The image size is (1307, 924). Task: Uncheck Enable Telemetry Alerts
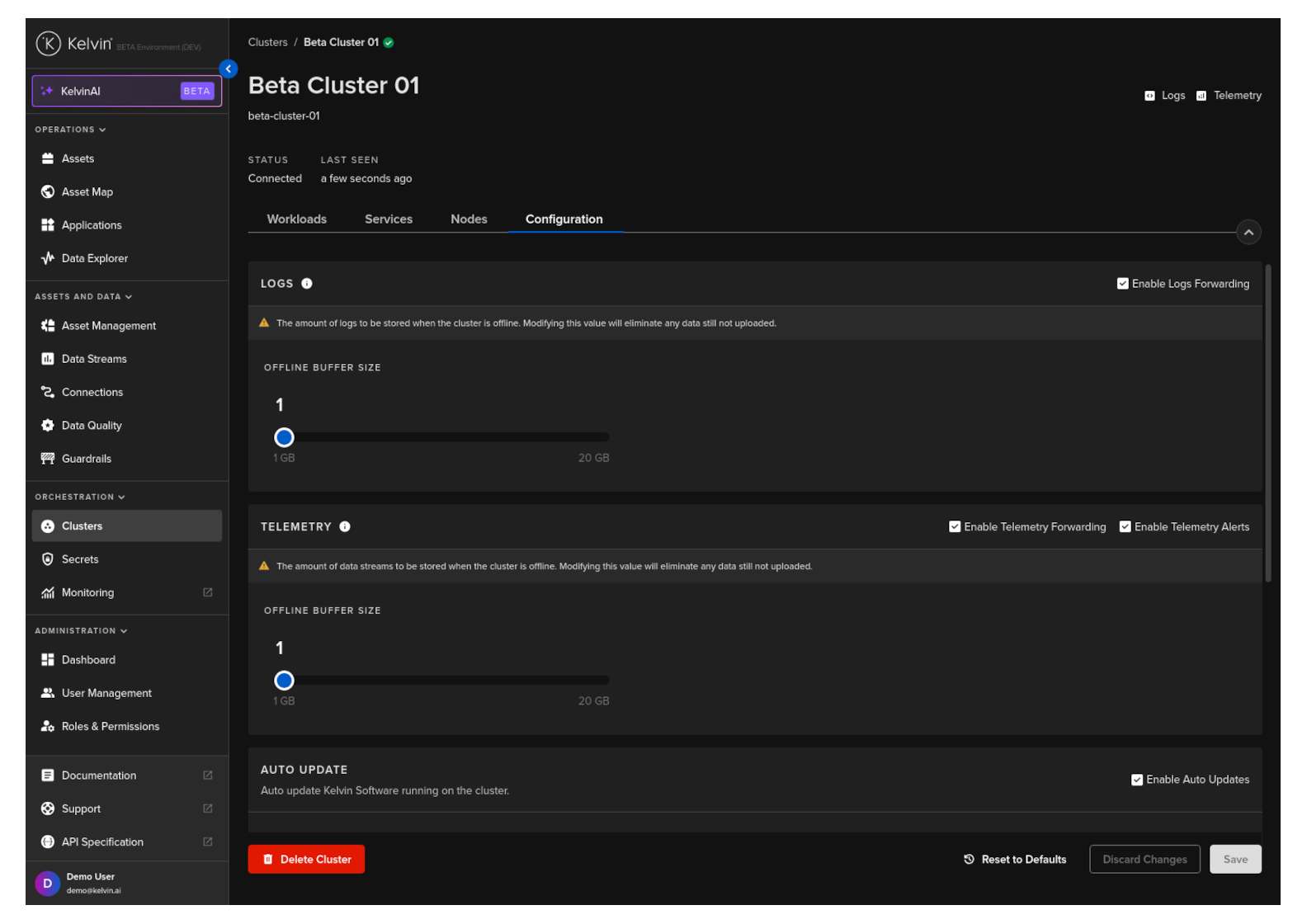coord(1125,527)
